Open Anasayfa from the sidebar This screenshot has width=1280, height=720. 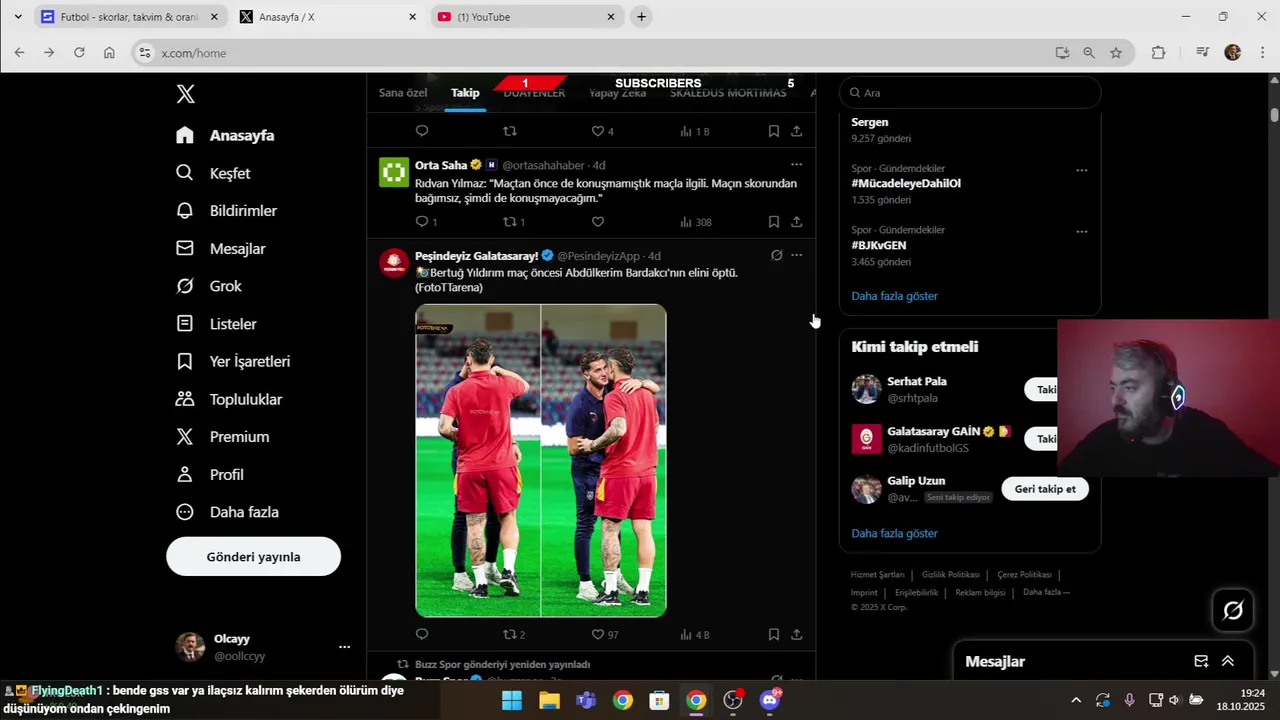tap(225, 135)
